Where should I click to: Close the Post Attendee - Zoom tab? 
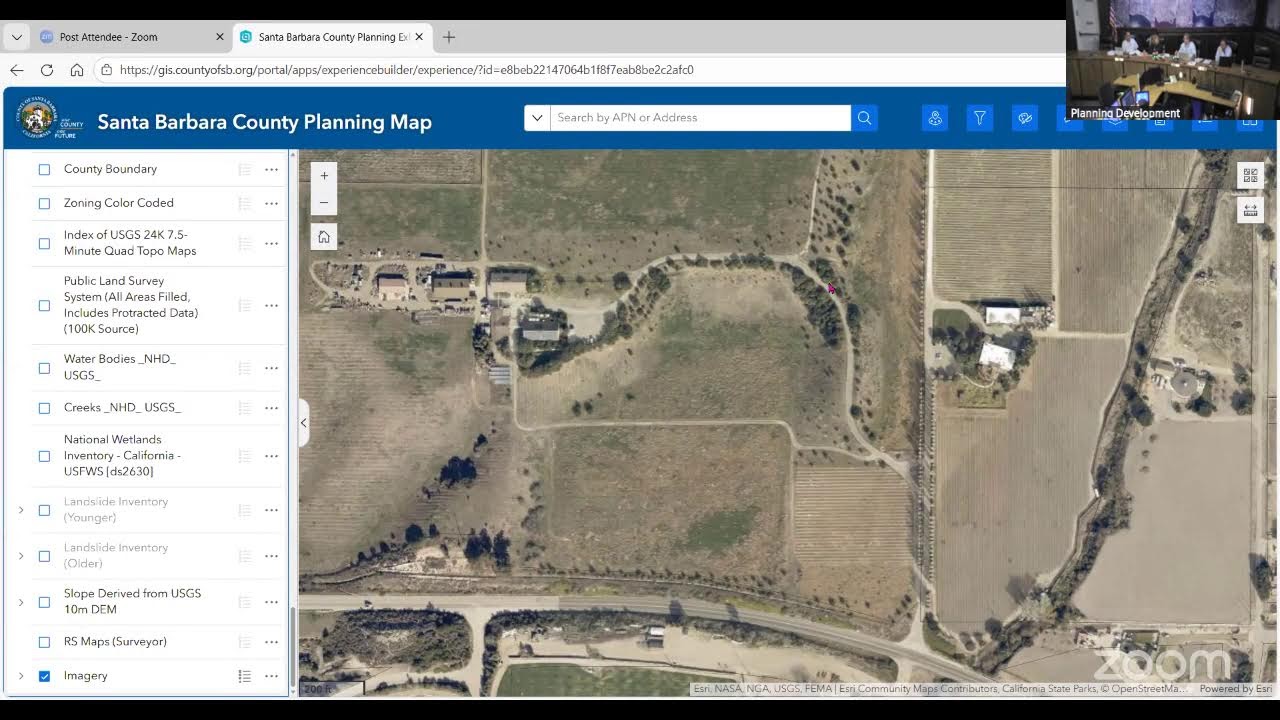pos(220,37)
